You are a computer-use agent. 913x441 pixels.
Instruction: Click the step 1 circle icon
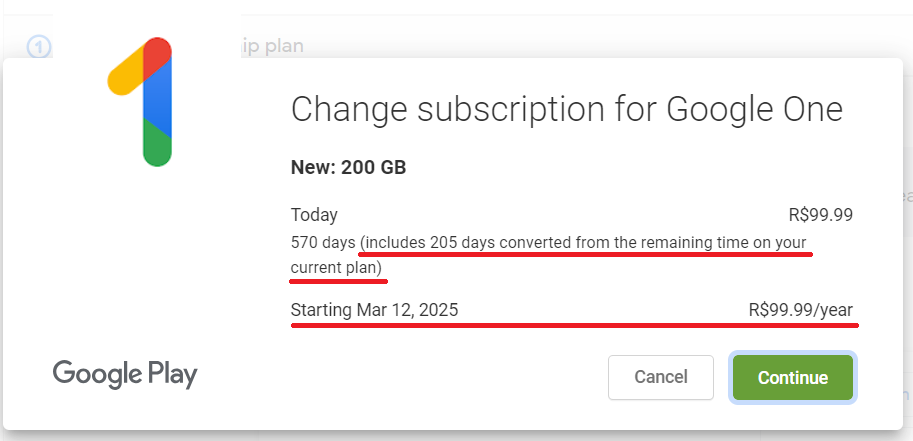pos(38,46)
